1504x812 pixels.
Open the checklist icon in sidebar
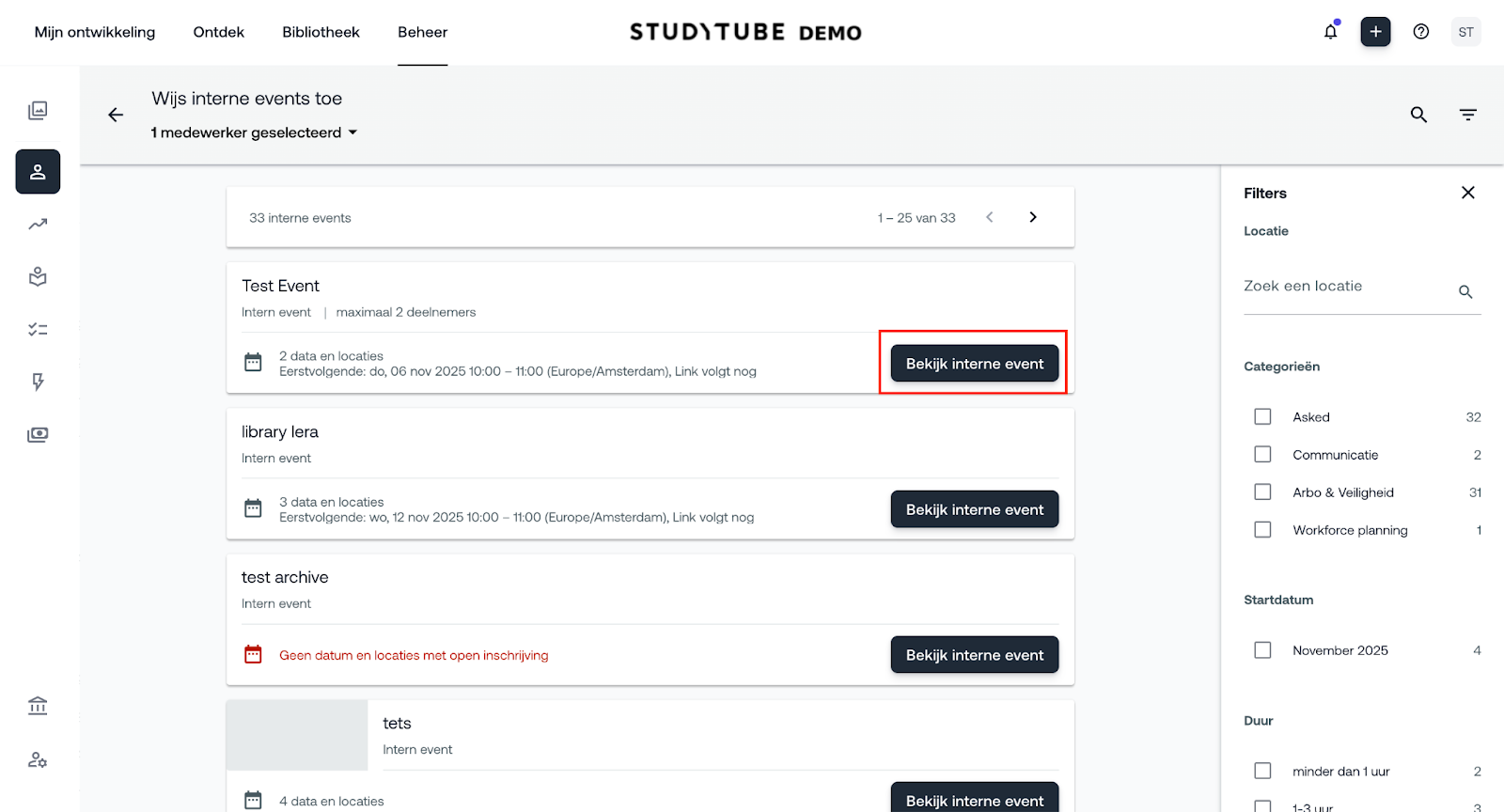[38, 330]
